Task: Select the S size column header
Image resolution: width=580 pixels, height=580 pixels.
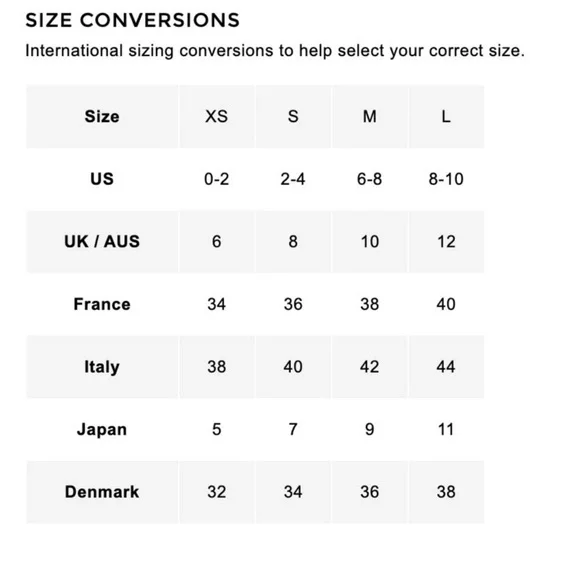Action: (x=293, y=117)
